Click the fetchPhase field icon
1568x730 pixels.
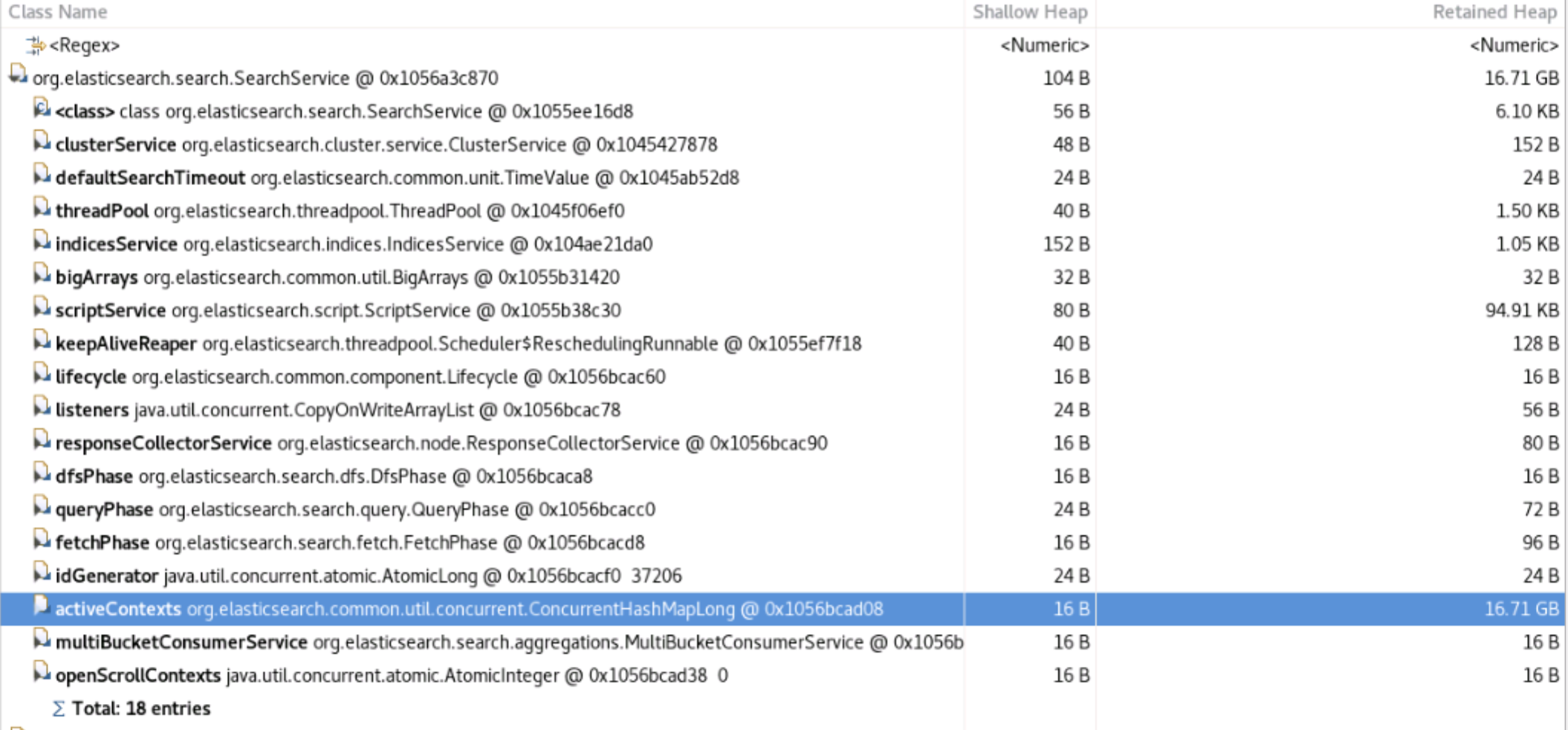pos(42,540)
